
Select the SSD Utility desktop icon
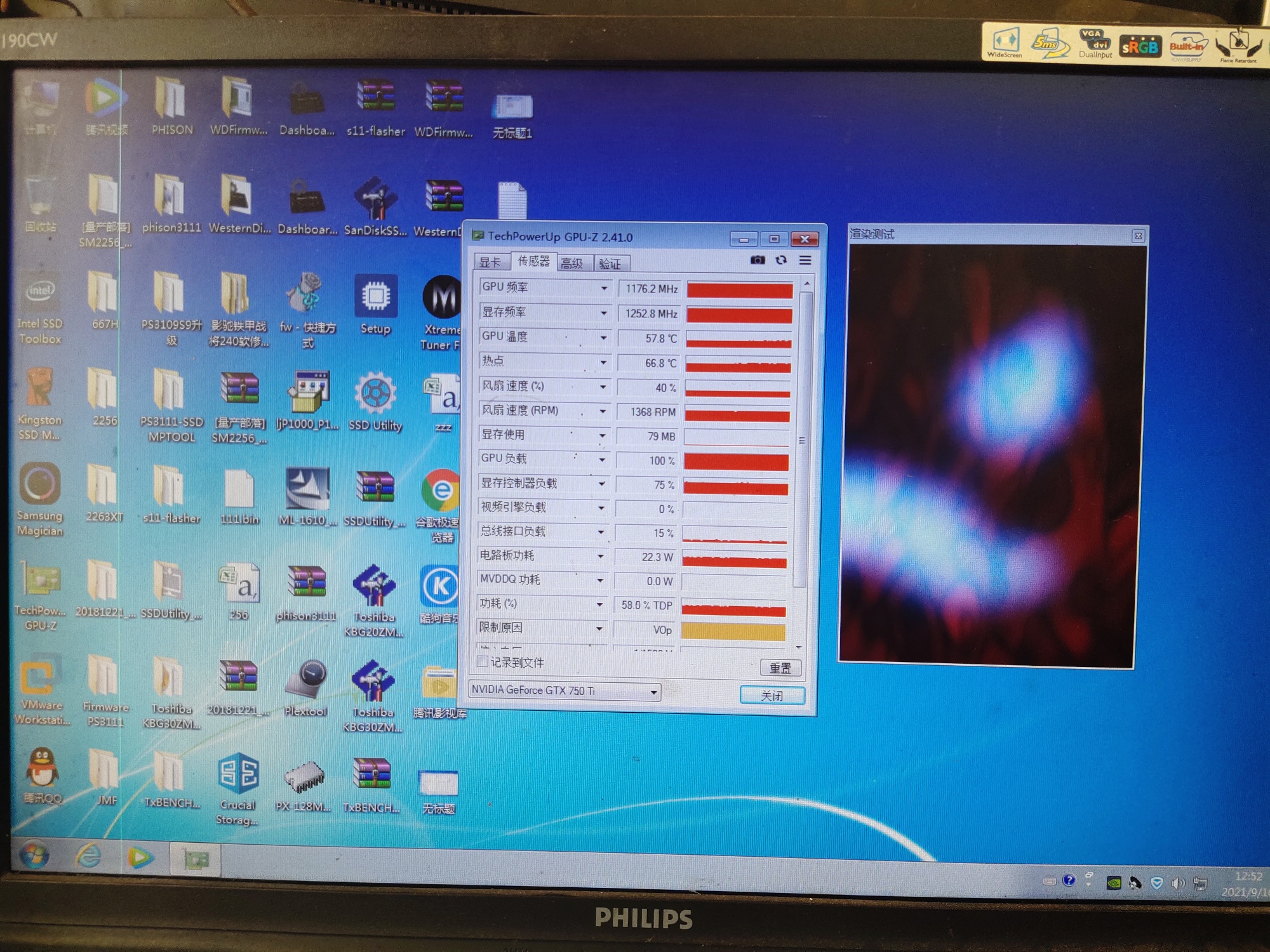coord(375,401)
